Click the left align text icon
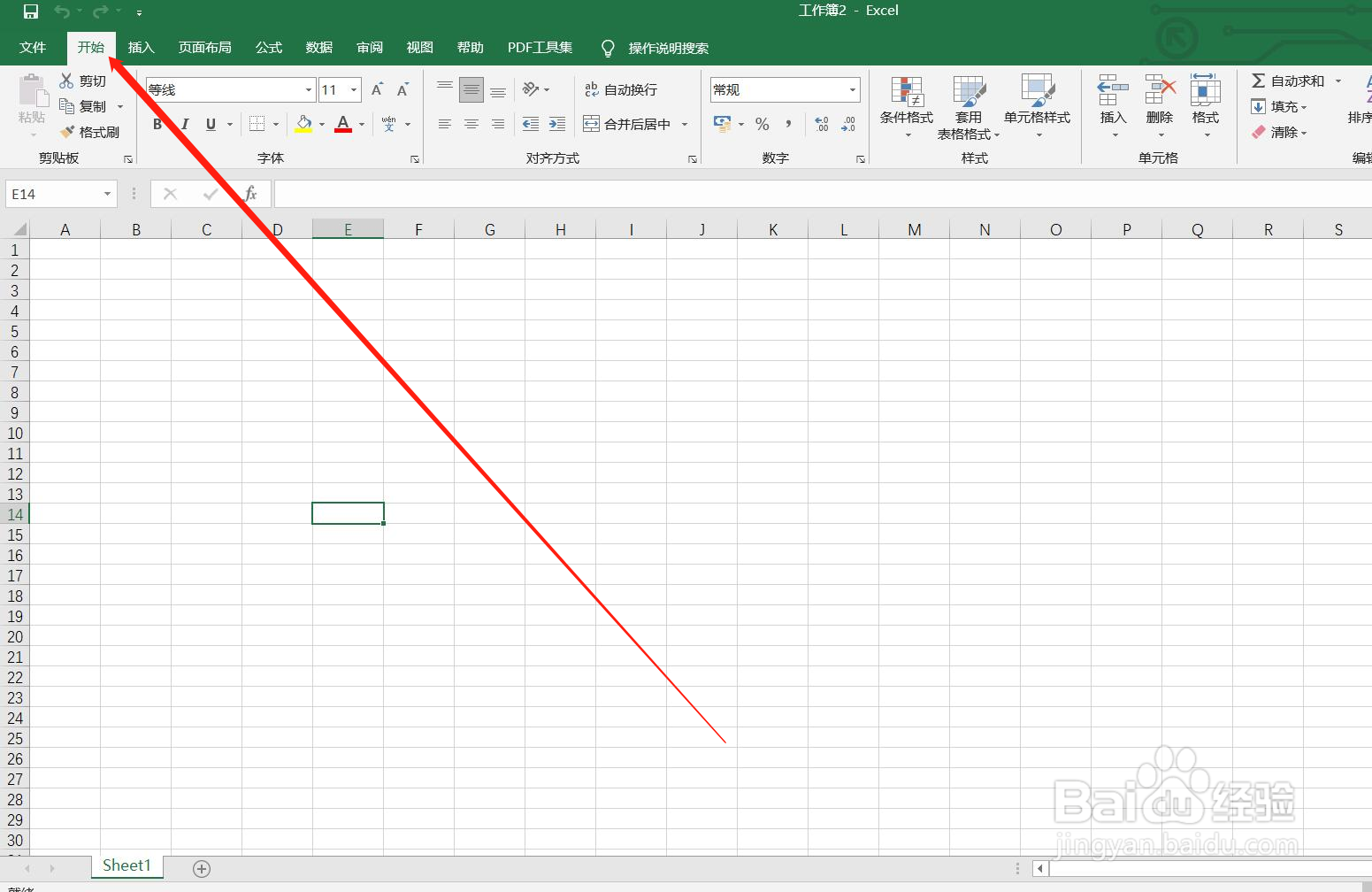This screenshot has height=892, width=1372. point(445,124)
